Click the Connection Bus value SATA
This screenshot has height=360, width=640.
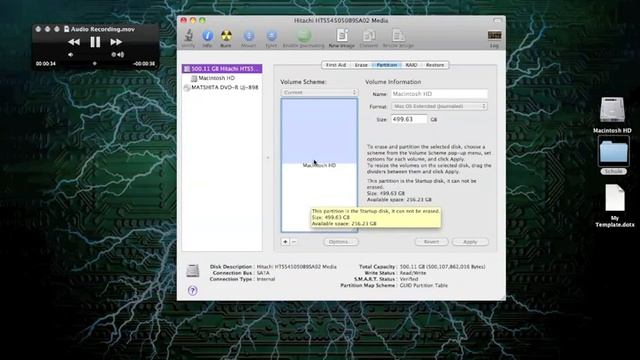[x=263, y=273]
